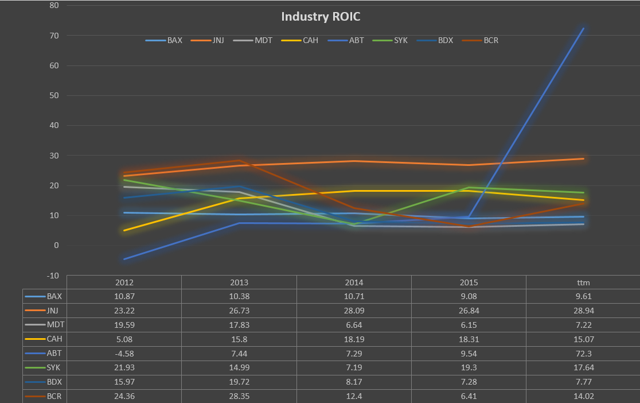Select CAH in the chart legend
This screenshot has height=403, width=640.
300,40
